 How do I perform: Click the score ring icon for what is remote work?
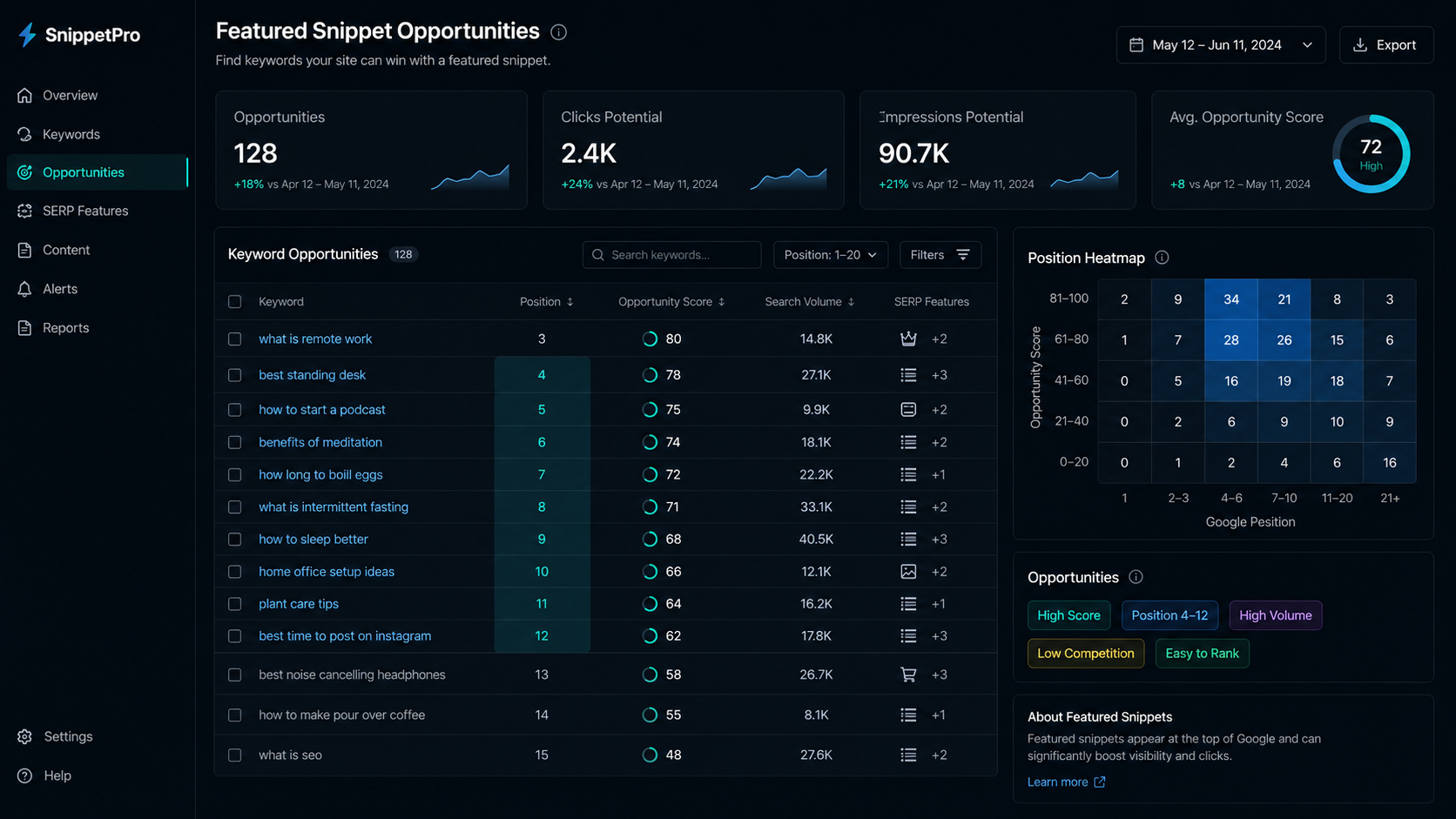click(x=650, y=339)
